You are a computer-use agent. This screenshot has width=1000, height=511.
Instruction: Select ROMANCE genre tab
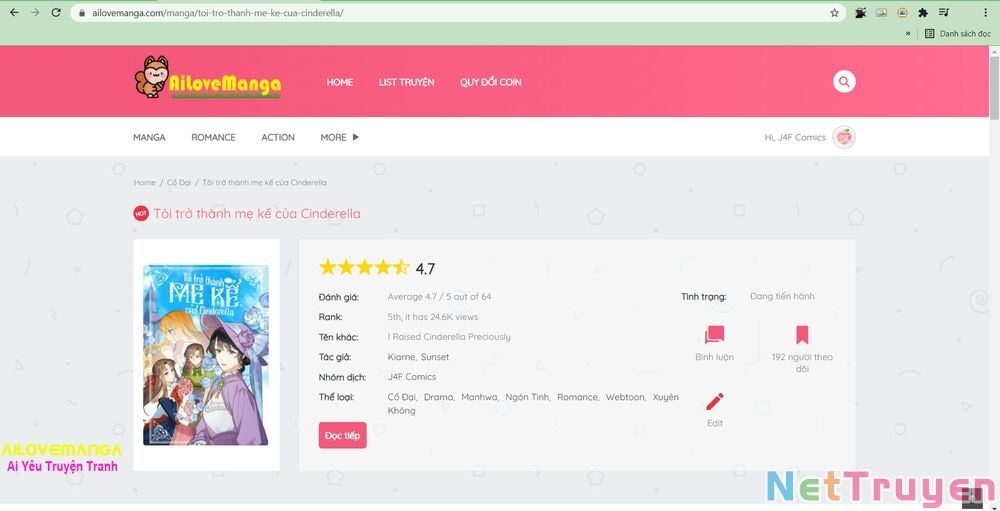[x=213, y=137]
